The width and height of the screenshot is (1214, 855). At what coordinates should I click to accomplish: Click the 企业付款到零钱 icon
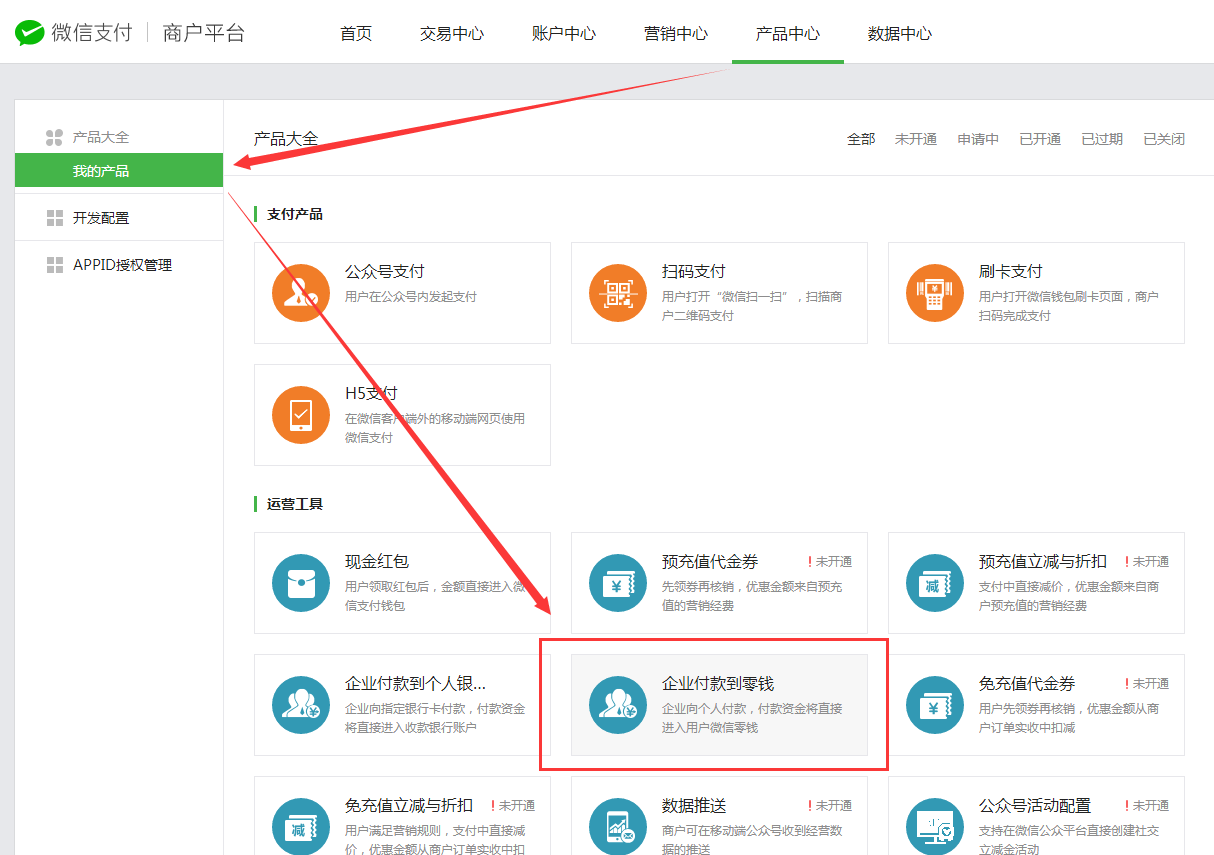click(x=618, y=705)
